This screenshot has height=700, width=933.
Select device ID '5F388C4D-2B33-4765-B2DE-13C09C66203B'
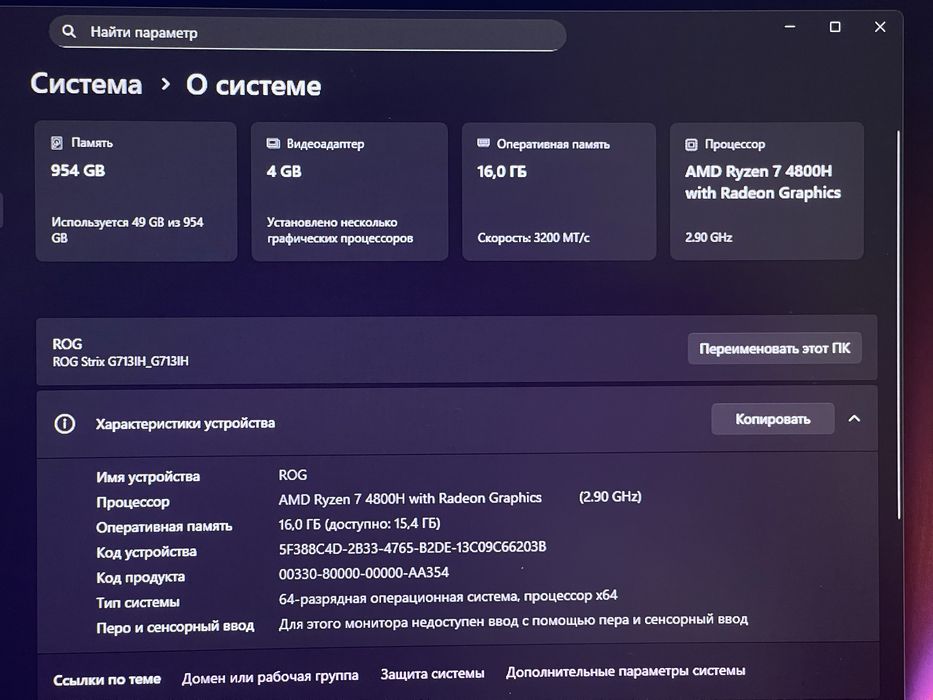[412, 548]
